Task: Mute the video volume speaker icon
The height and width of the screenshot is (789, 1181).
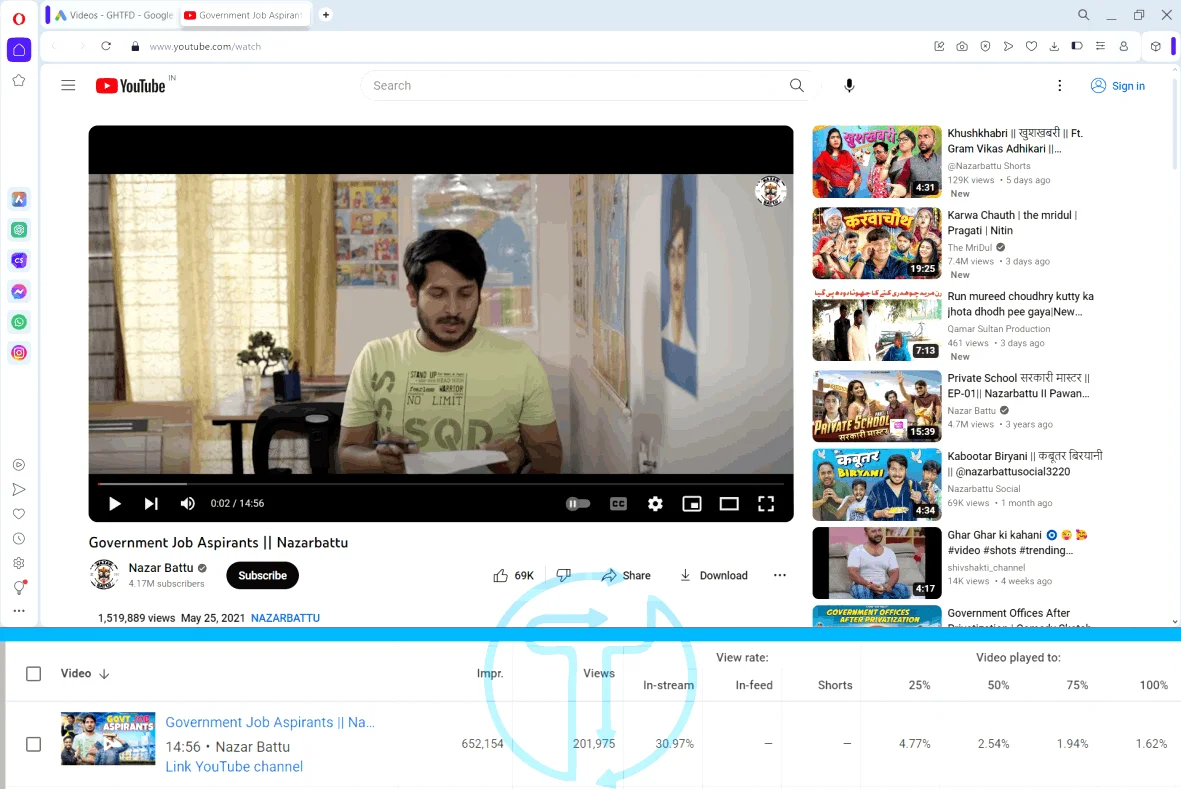Action: tap(188, 504)
